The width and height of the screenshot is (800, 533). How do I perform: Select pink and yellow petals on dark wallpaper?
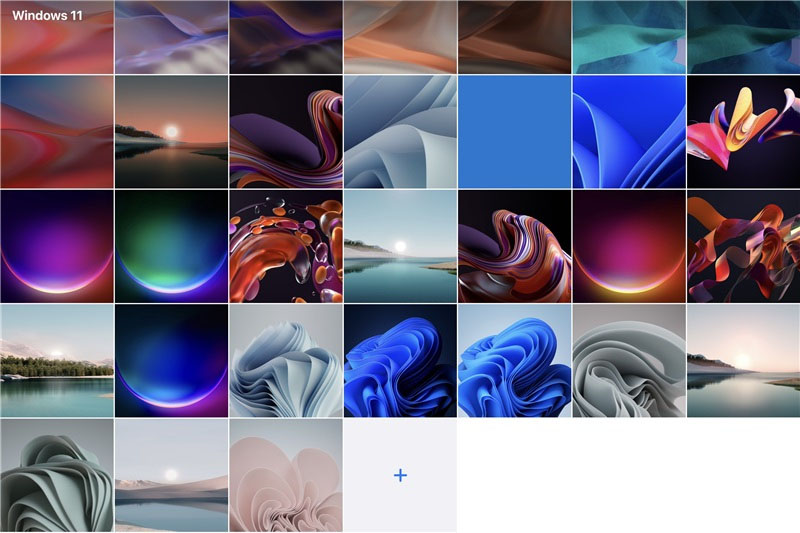pos(743,132)
